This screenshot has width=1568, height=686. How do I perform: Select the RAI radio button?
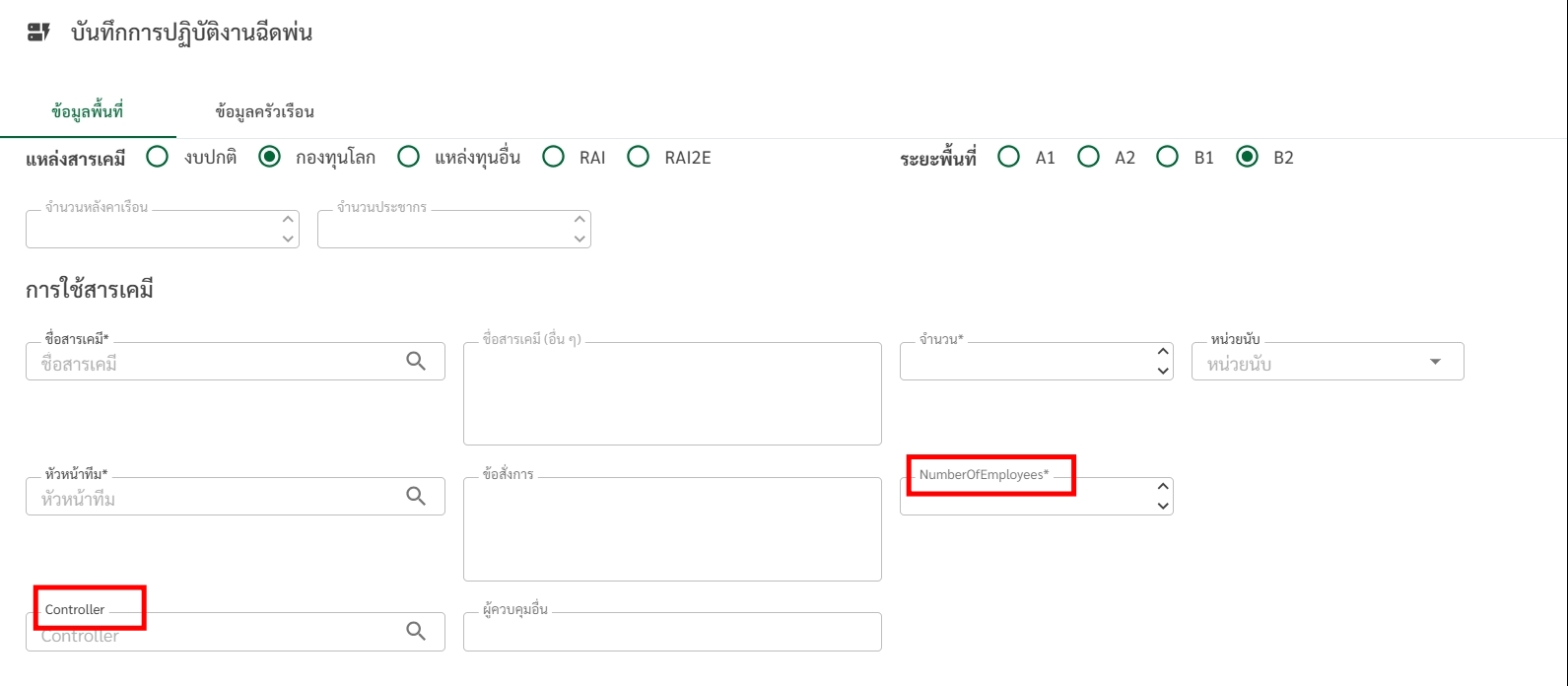pos(554,157)
